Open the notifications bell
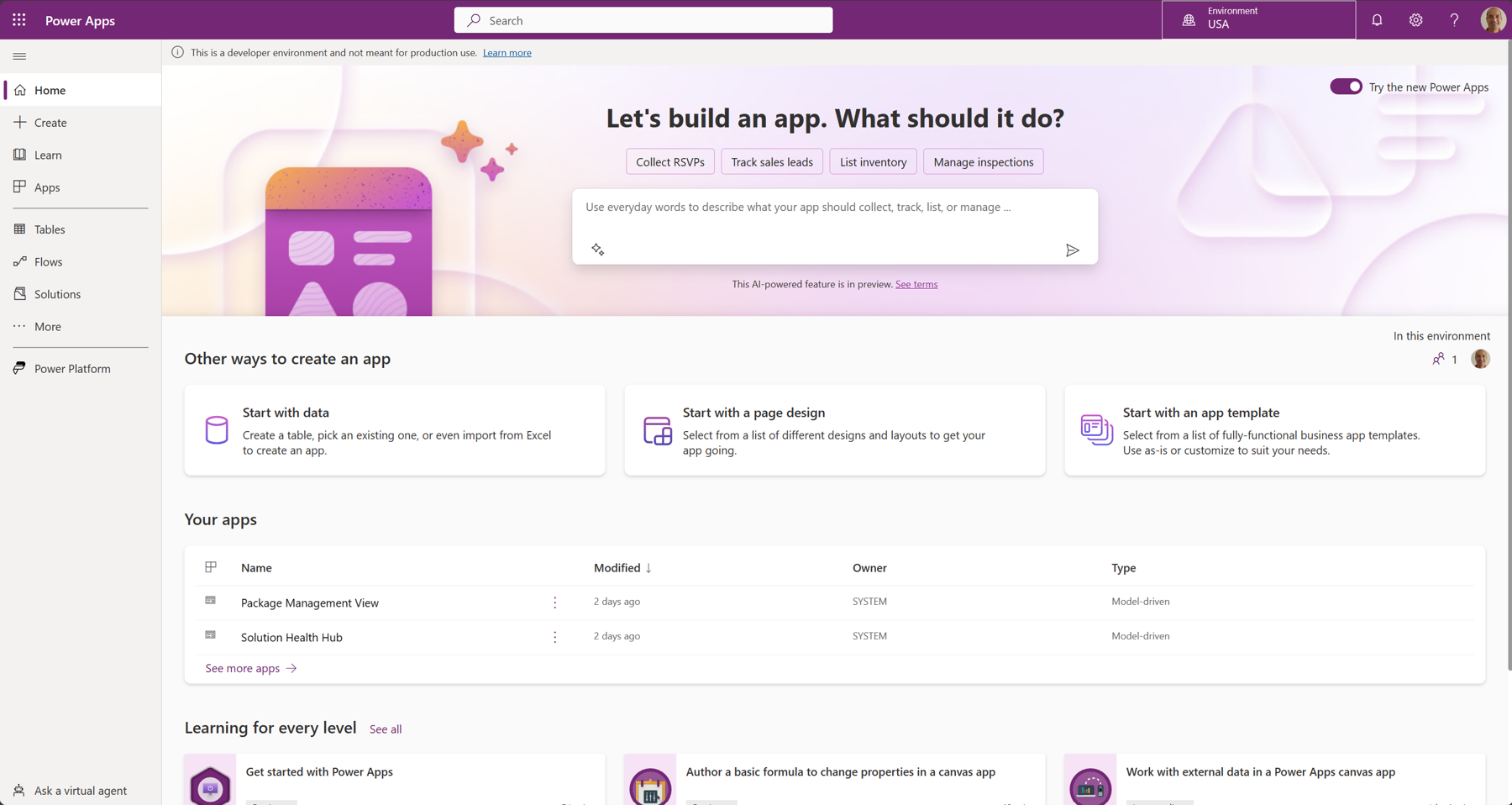 point(1377,20)
